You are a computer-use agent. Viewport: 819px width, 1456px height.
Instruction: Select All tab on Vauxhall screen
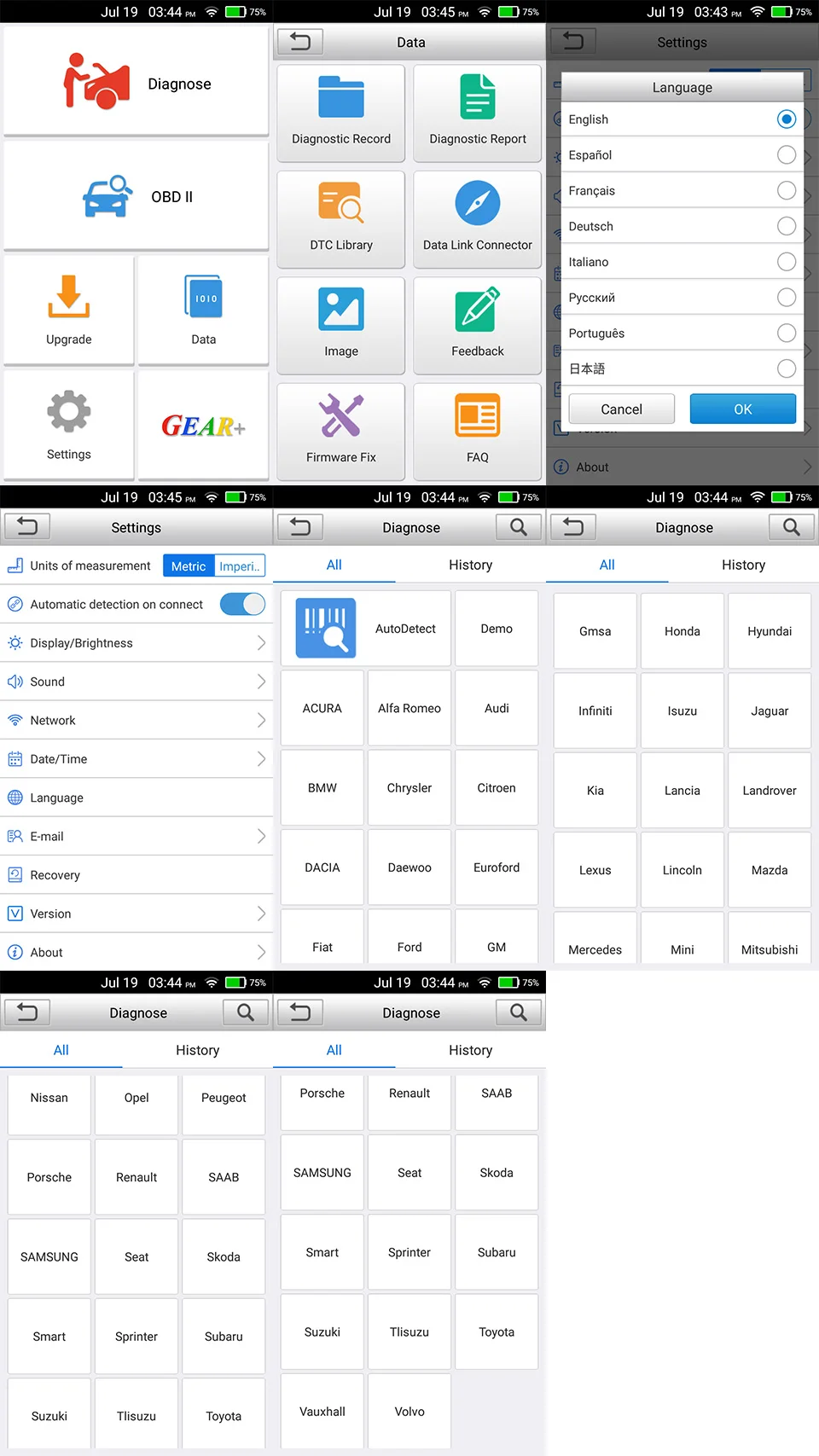click(x=334, y=1050)
